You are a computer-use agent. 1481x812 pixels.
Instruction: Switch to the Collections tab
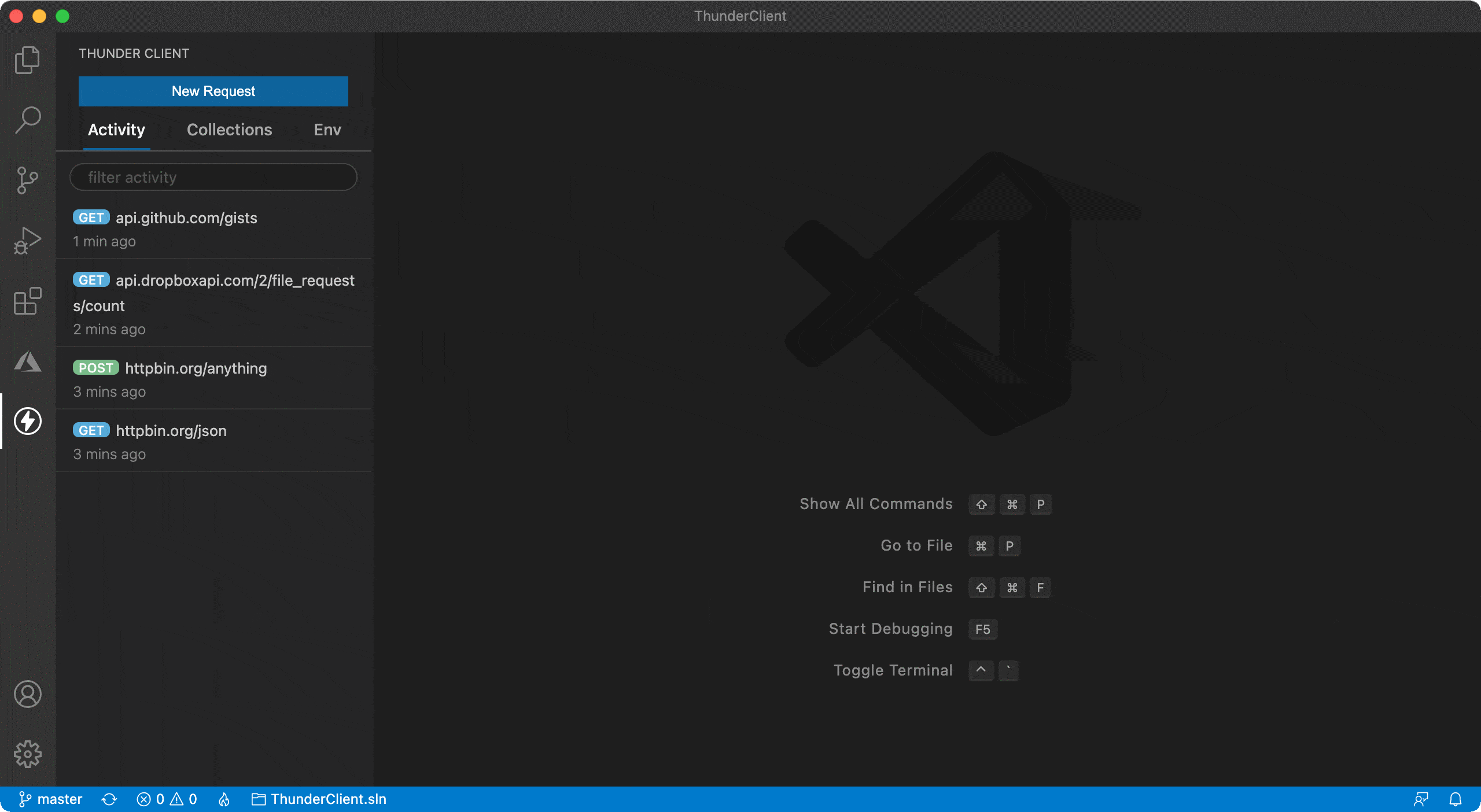(x=229, y=130)
